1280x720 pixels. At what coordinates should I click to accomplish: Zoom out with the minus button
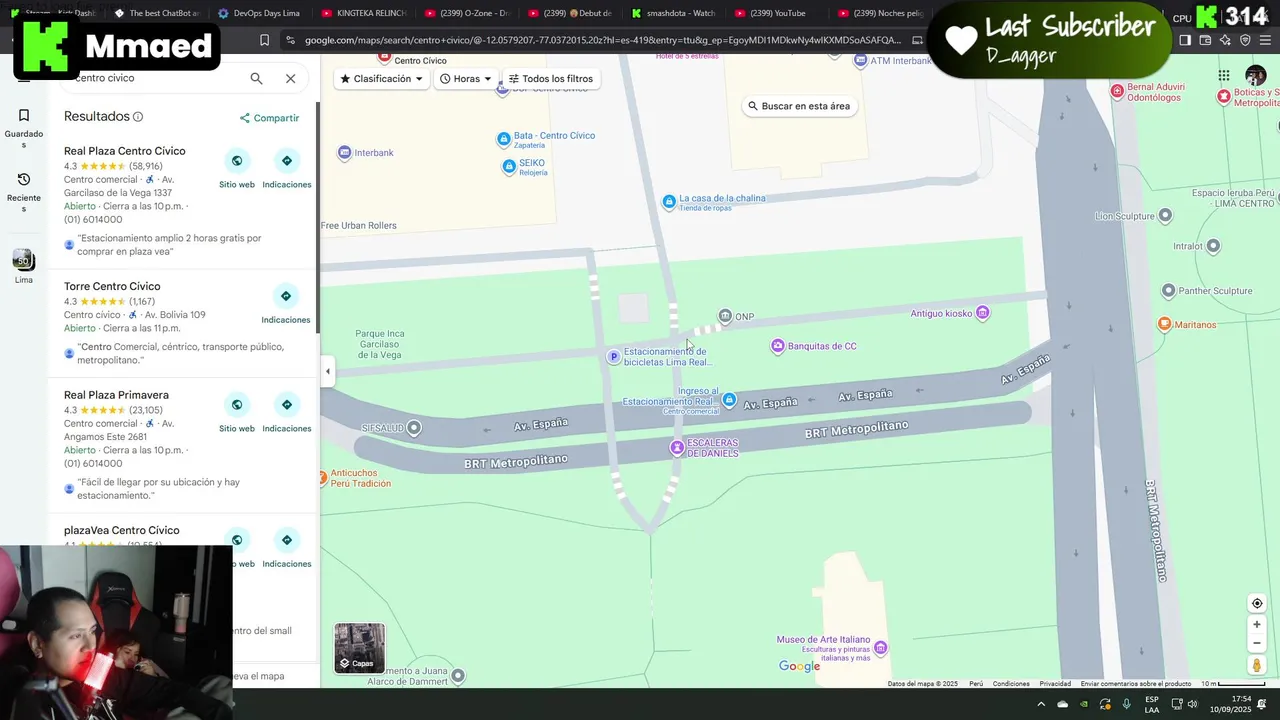click(x=1257, y=643)
